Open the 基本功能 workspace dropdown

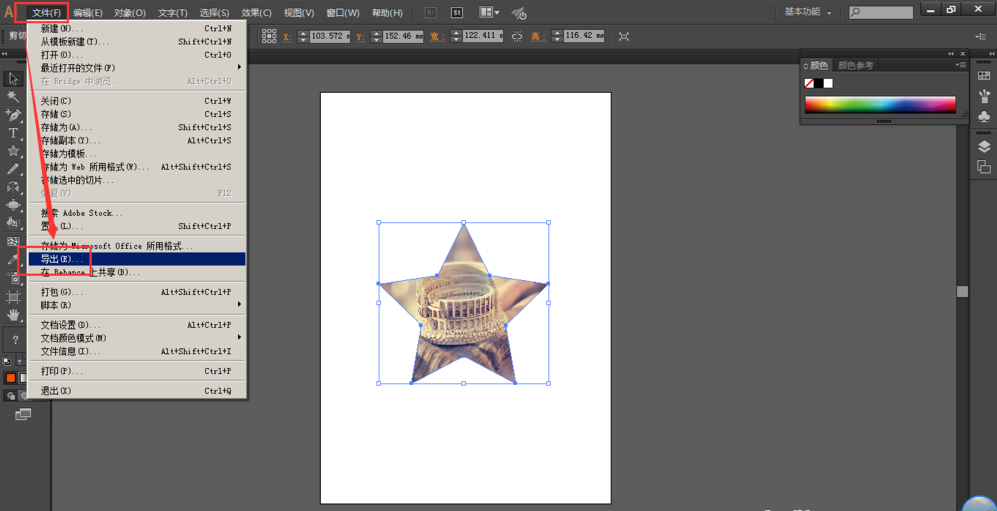coord(808,13)
